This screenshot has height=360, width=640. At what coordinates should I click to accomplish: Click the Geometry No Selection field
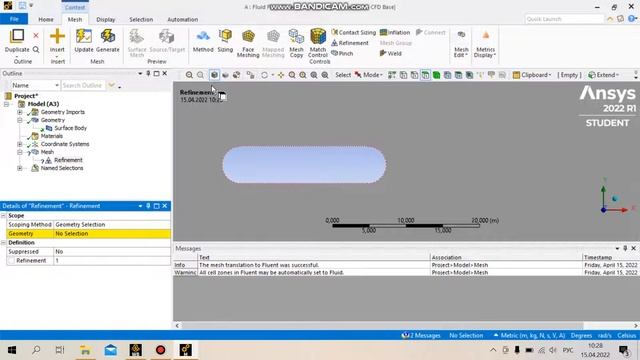(112, 233)
